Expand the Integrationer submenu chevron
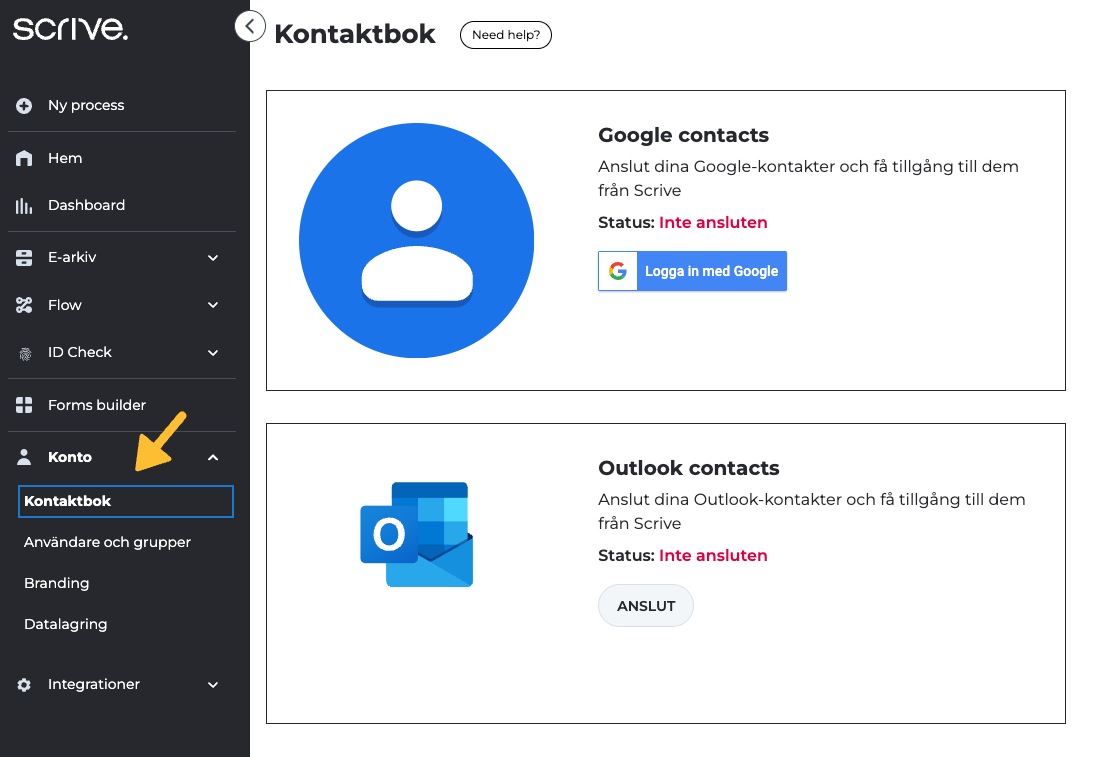 (x=213, y=685)
